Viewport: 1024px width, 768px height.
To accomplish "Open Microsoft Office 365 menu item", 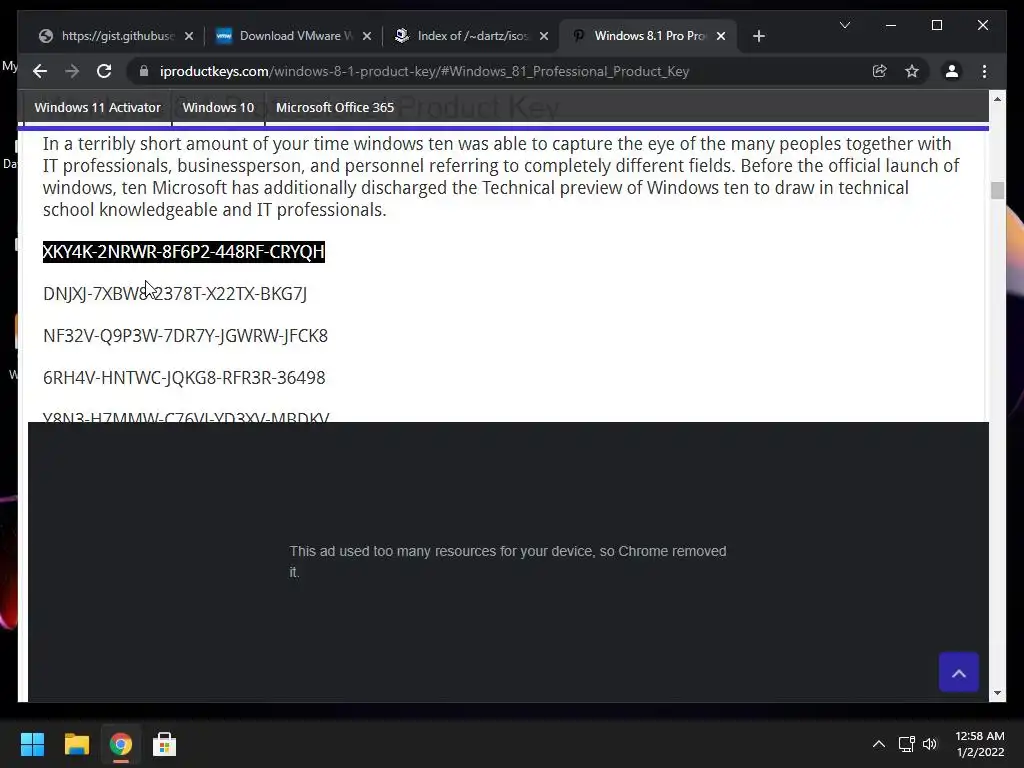I will 335,108.
